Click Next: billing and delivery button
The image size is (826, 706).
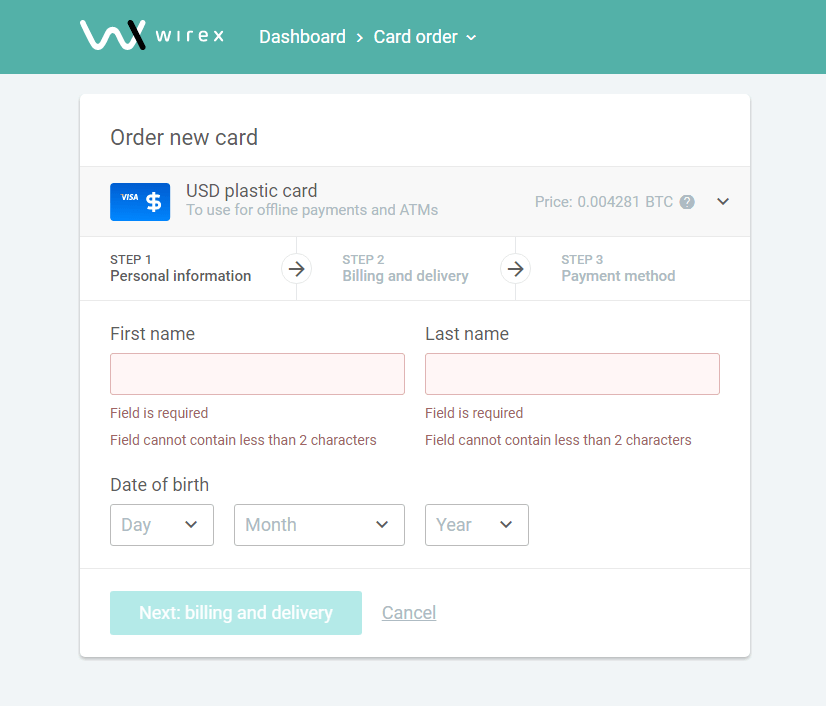pyautogui.click(x=236, y=613)
